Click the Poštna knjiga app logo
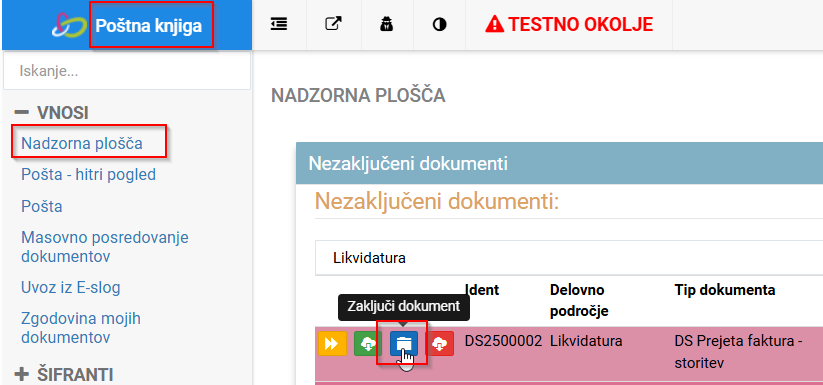Image resolution: width=823 pixels, height=385 pixels. coord(70,25)
